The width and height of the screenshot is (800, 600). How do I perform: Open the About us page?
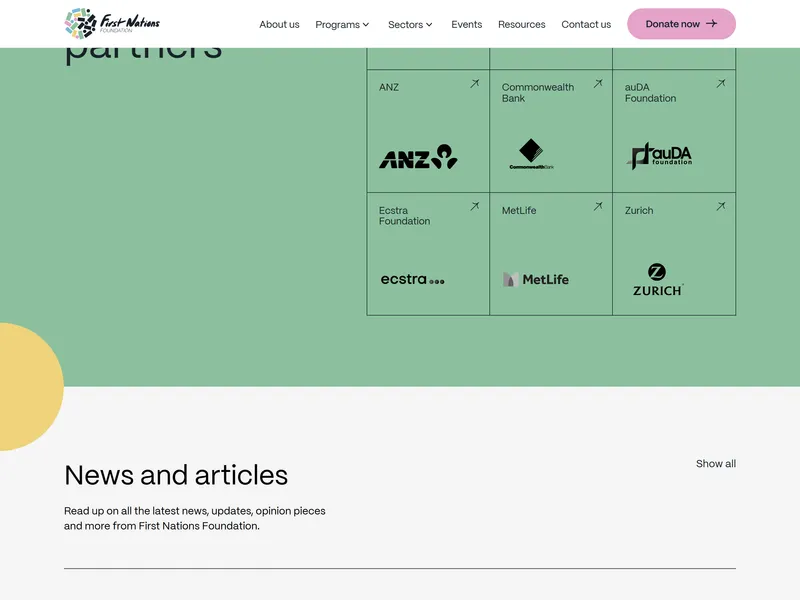[x=279, y=24]
